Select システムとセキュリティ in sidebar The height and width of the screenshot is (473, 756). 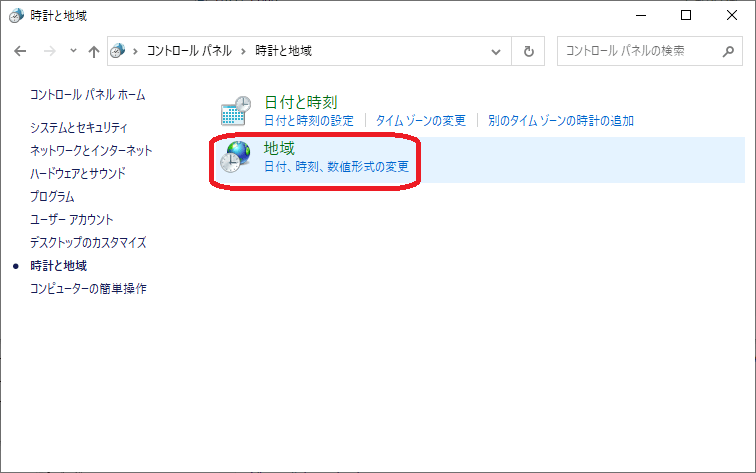click(79, 127)
